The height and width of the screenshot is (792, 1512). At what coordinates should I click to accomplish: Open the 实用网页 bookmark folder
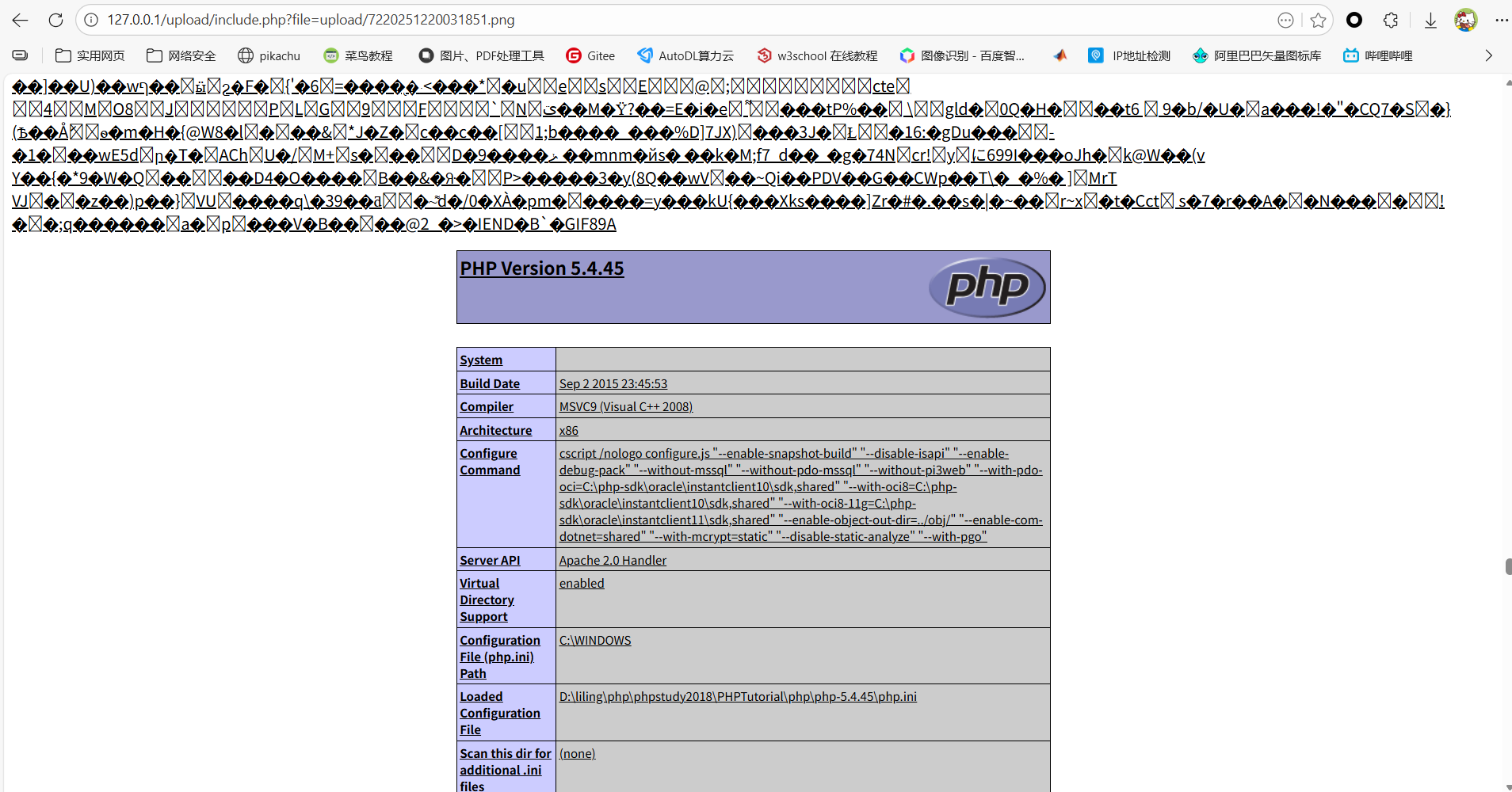pos(90,55)
